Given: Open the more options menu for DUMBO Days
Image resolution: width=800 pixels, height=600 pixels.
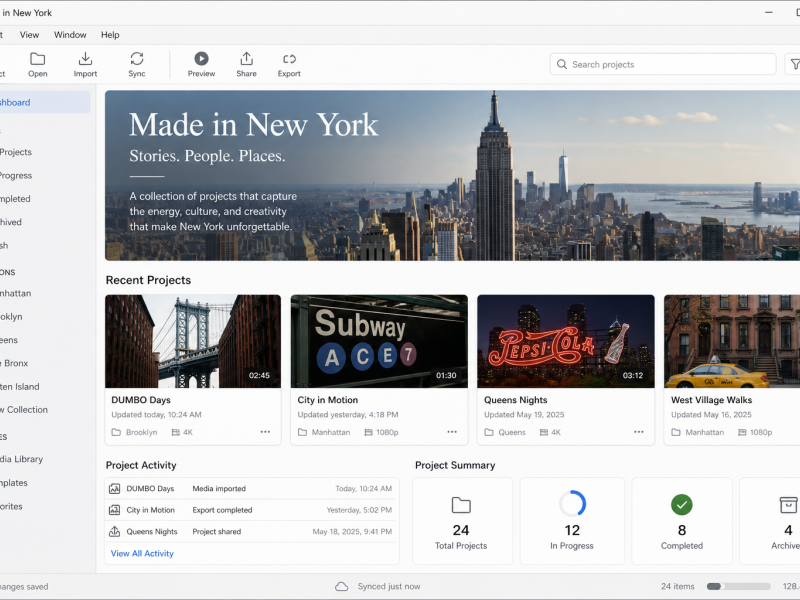Looking at the screenshot, I should [x=265, y=432].
